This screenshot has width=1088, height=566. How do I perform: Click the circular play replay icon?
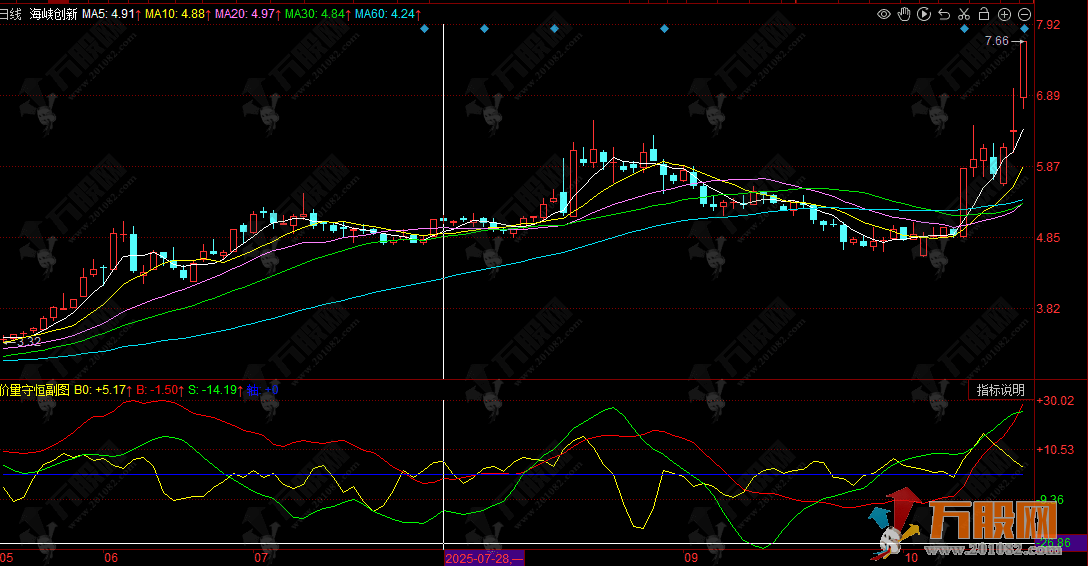(923, 14)
